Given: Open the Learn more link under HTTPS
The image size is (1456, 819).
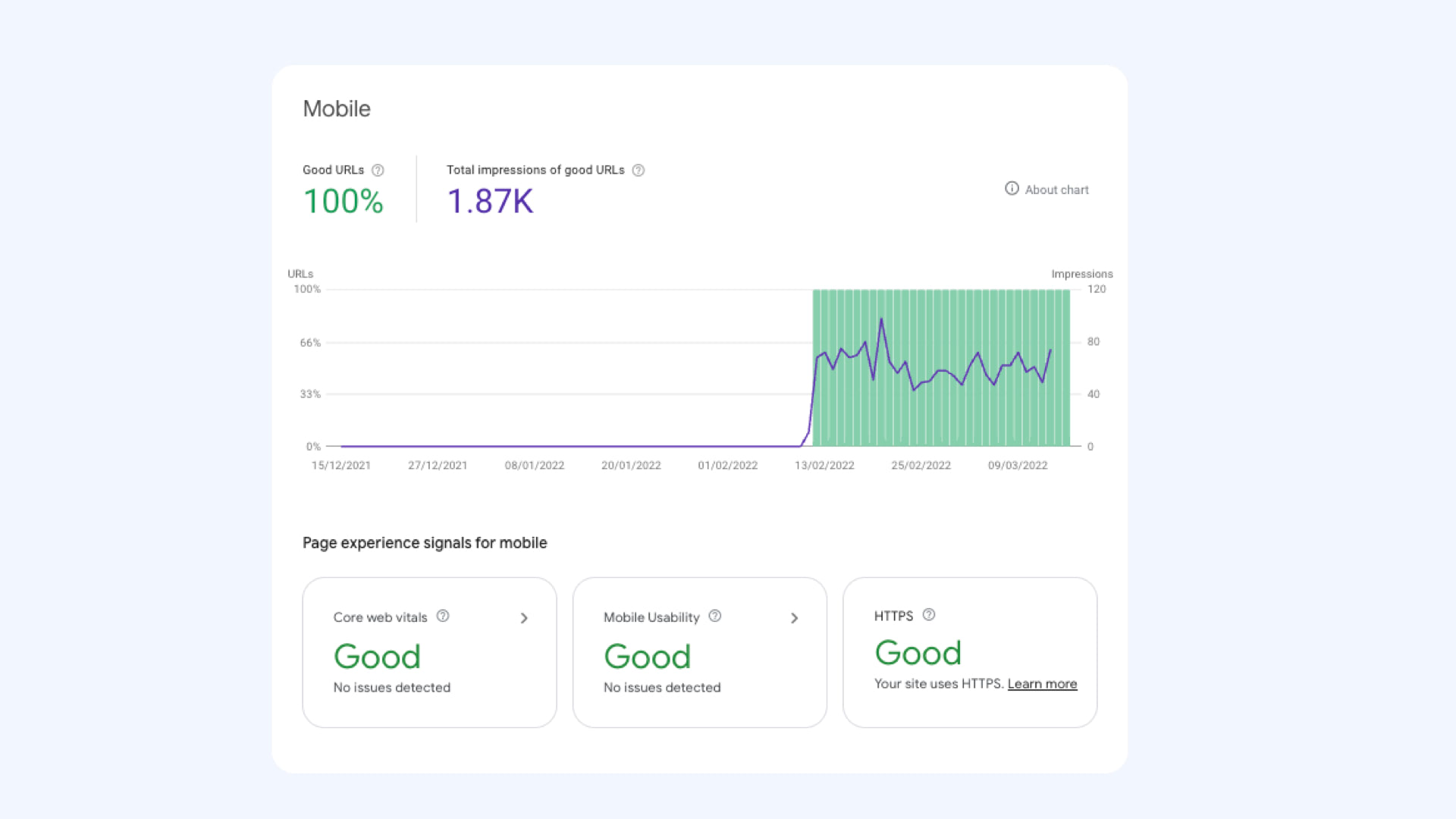Looking at the screenshot, I should 1042,683.
